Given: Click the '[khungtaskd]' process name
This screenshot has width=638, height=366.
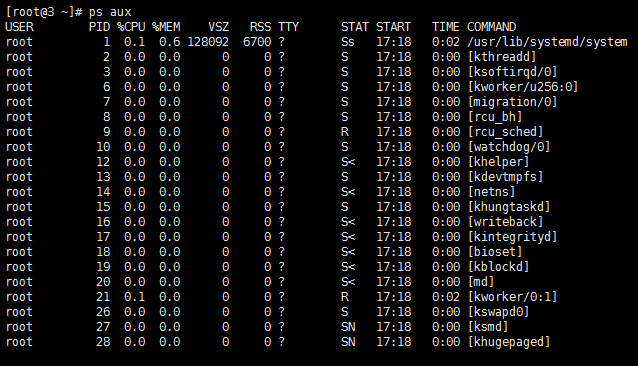Looking at the screenshot, I should (x=509, y=207).
